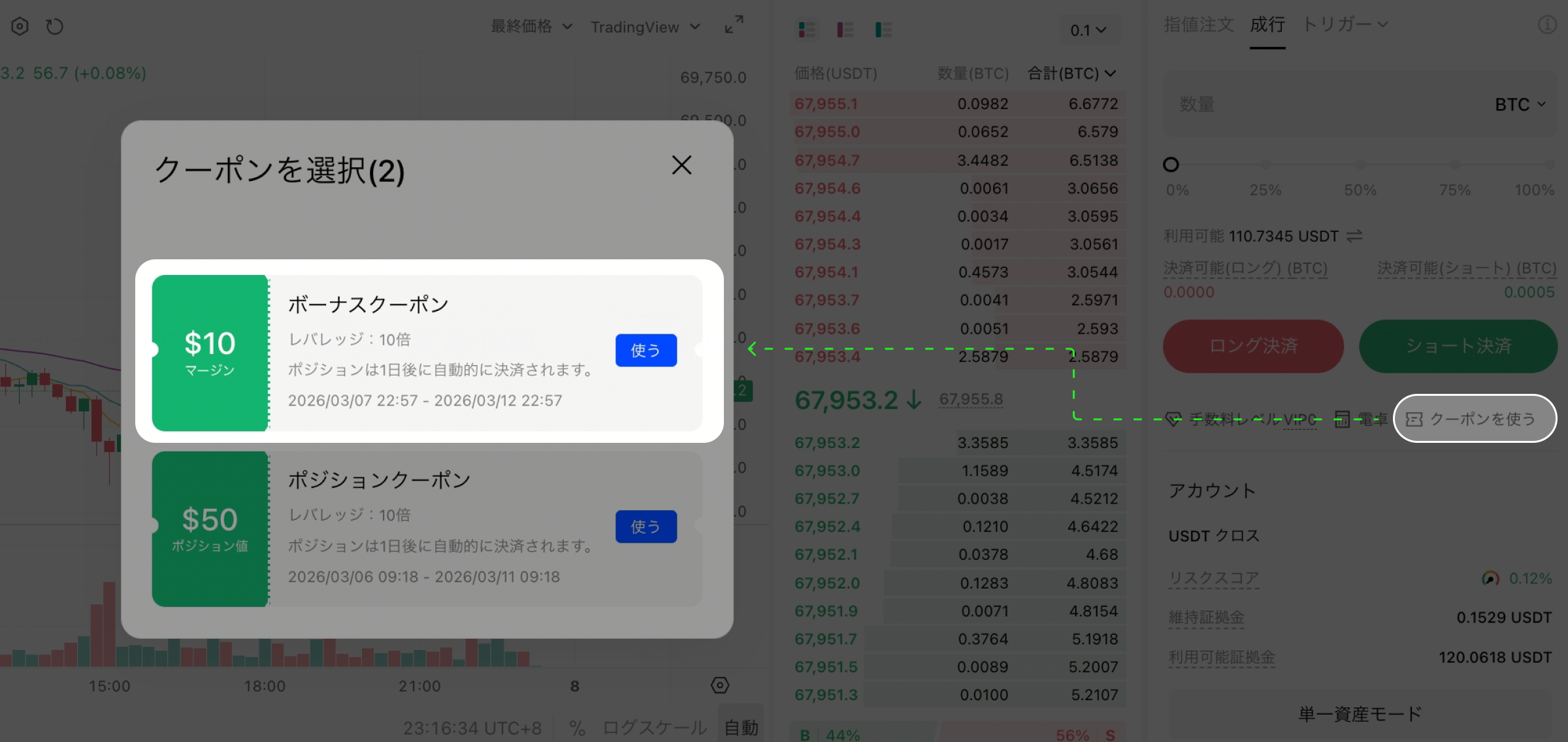The width and height of the screenshot is (1568, 742).
Task: Expand the 0.1 order book precision dropdown
Action: 1088,29
